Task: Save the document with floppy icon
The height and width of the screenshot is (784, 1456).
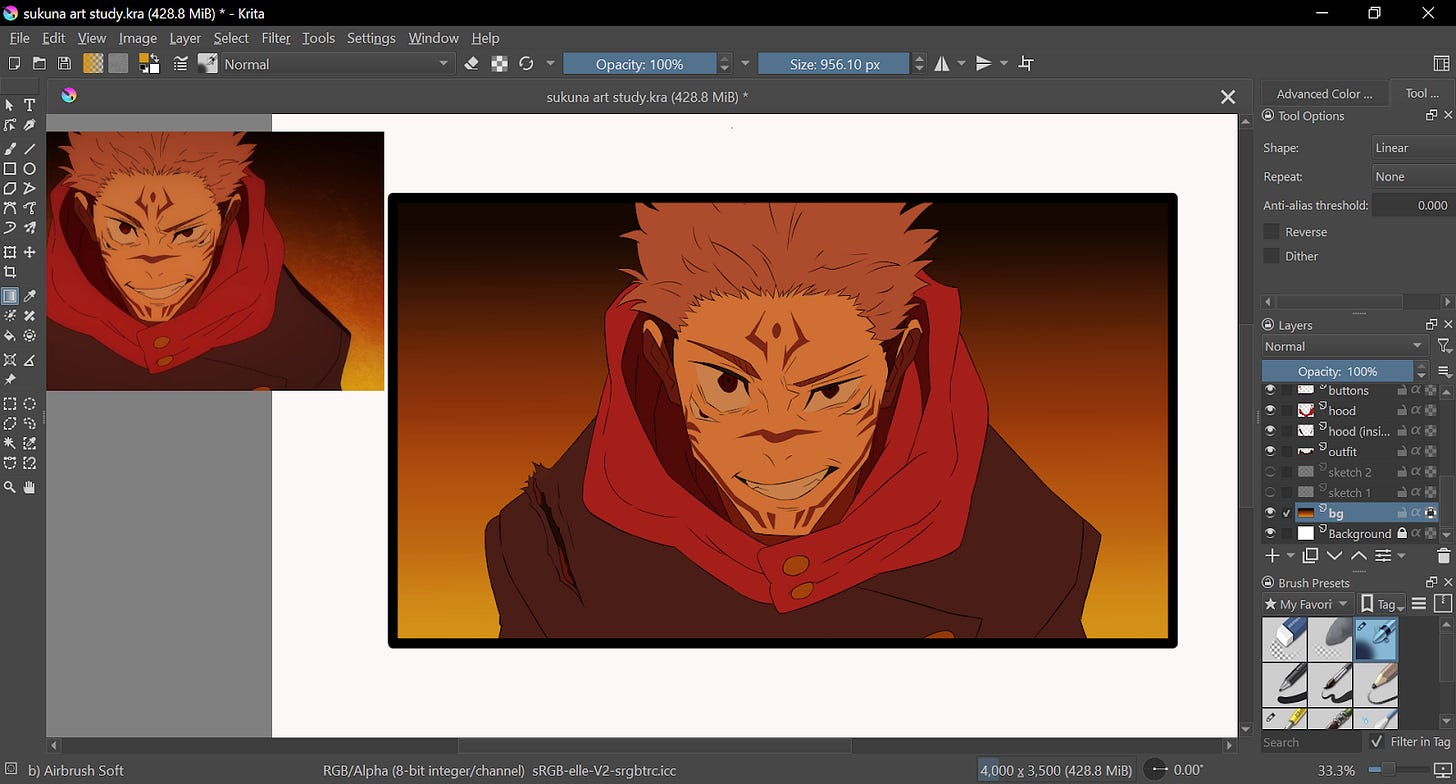Action: tap(64, 64)
